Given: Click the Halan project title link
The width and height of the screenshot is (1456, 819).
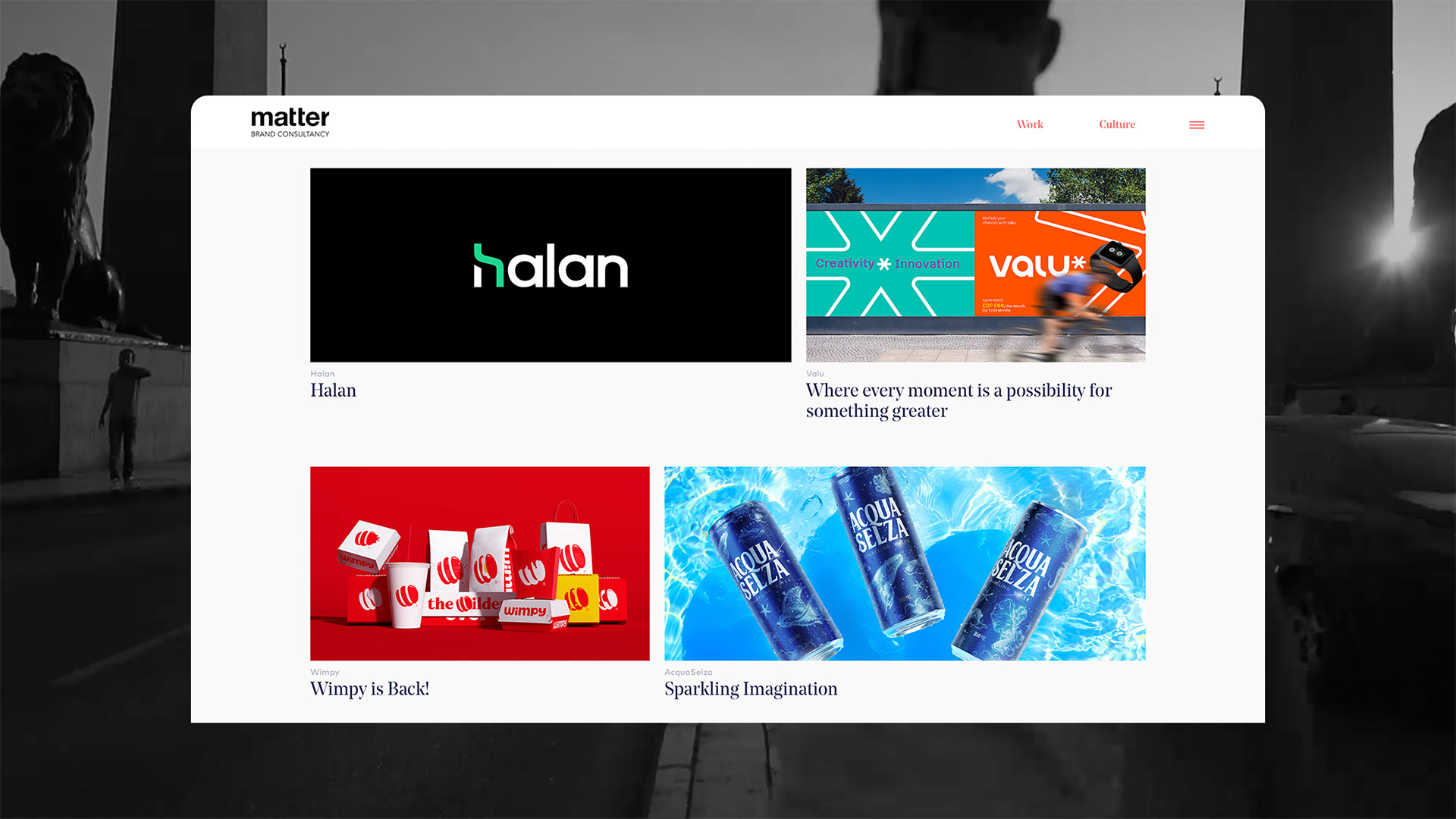Looking at the screenshot, I should 333,391.
